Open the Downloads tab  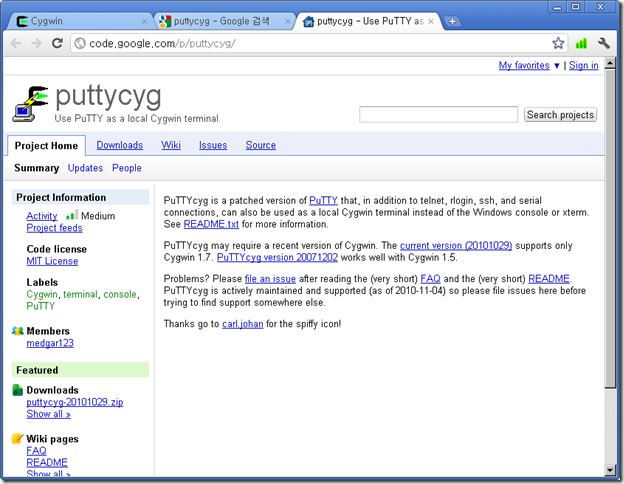[x=119, y=145]
